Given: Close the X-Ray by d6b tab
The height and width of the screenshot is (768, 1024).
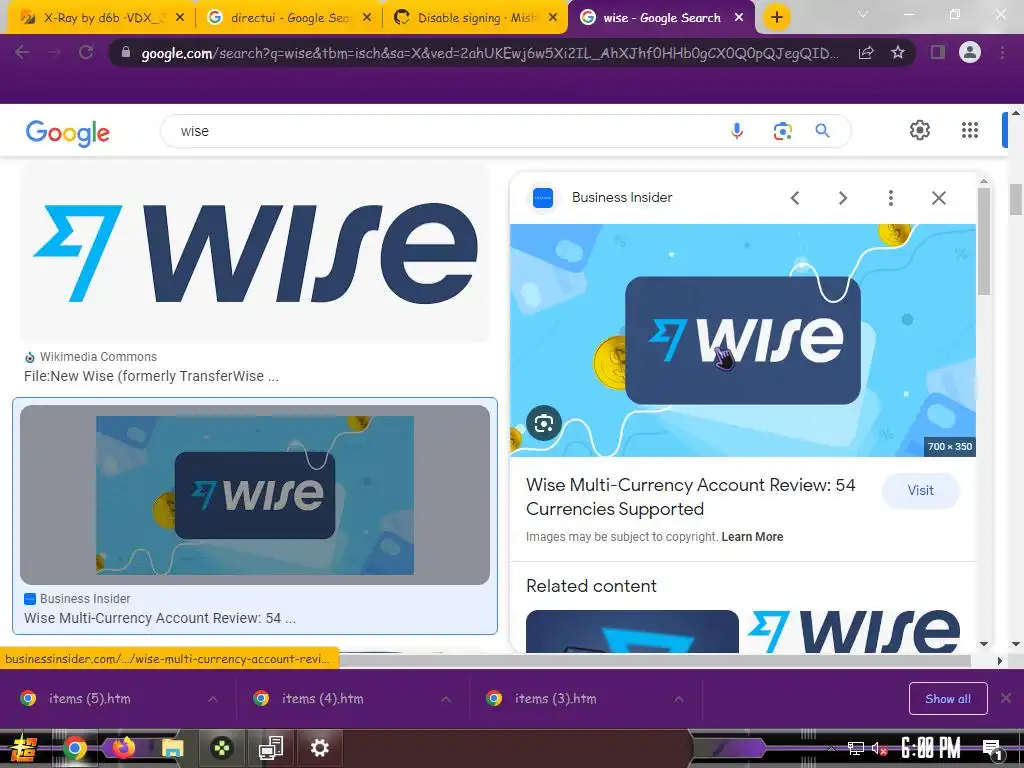Looking at the screenshot, I should (x=180, y=18).
